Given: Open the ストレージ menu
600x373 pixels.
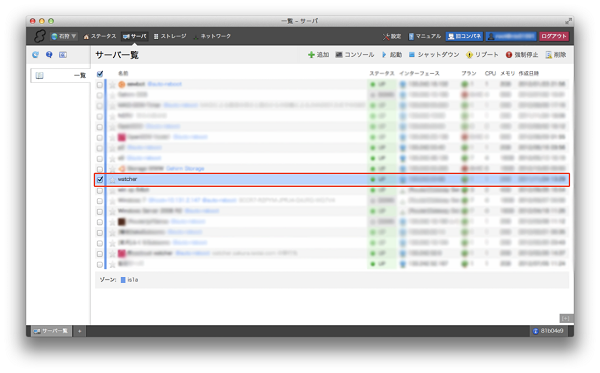Looking at the screenshot, I should point(170,36).
